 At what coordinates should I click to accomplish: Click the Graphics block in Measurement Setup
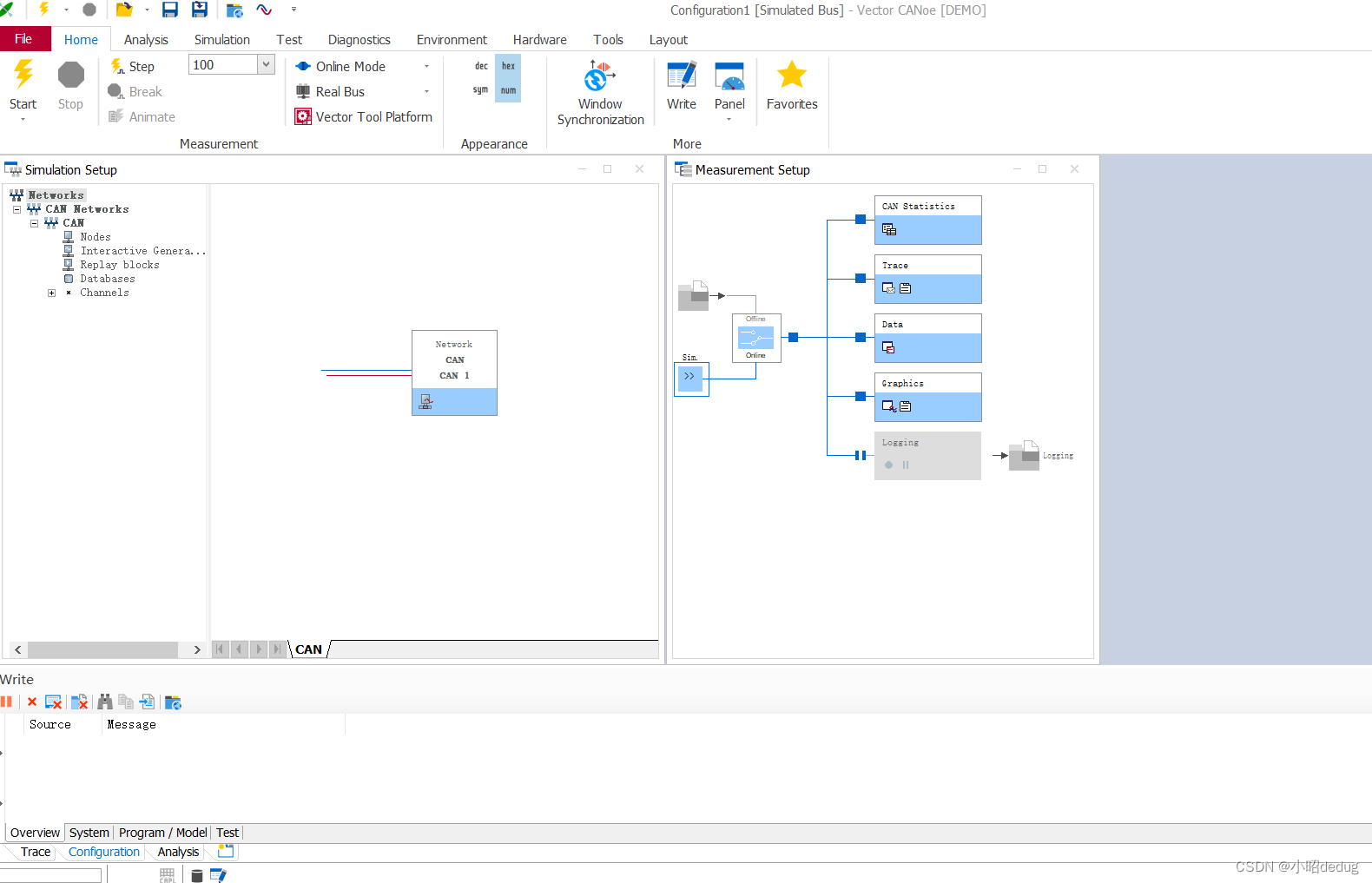(x=928, y=397)
